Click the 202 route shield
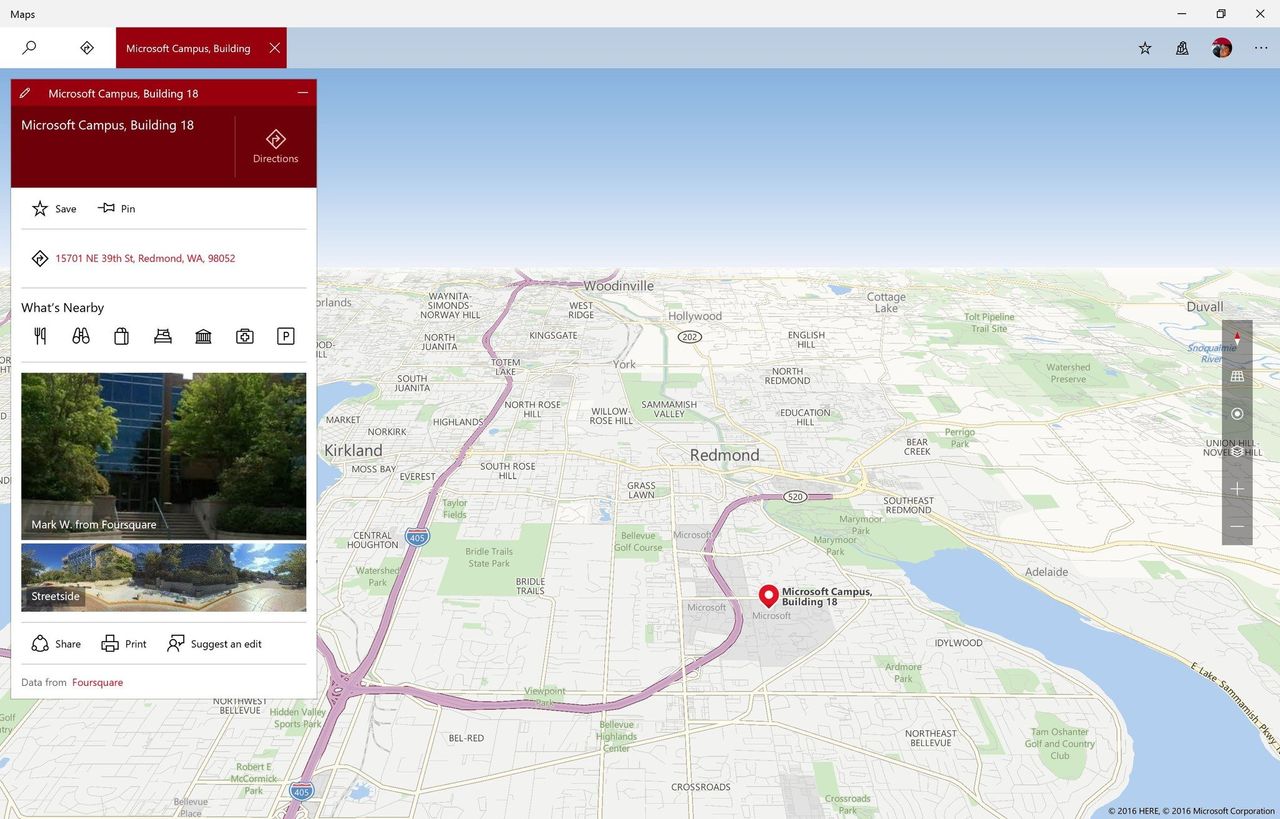 (x=689, y=337)
